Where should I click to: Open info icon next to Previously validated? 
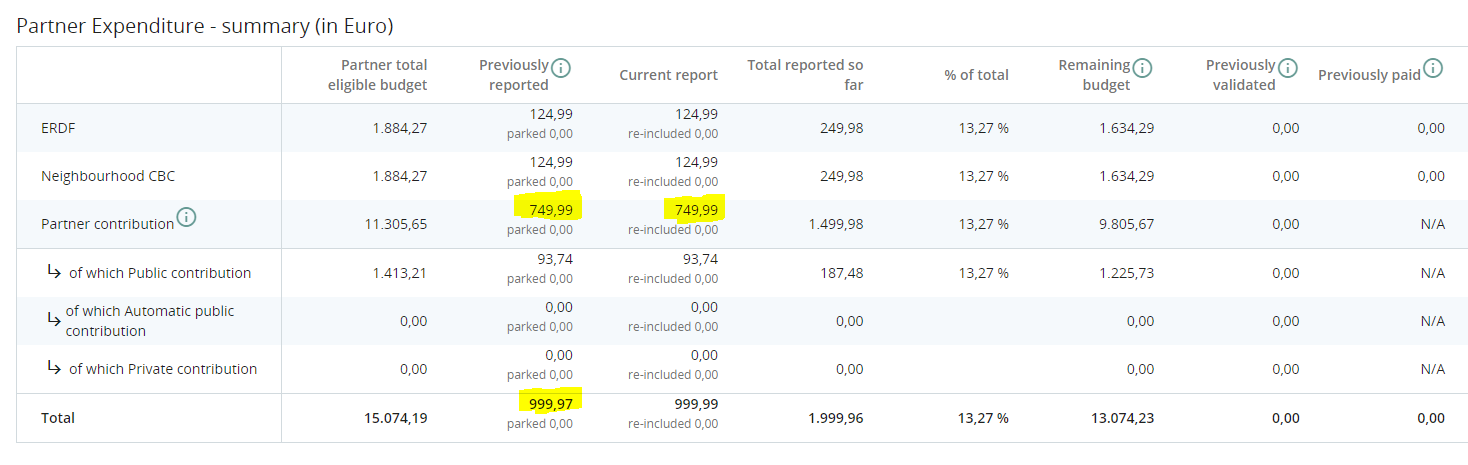1288,68
